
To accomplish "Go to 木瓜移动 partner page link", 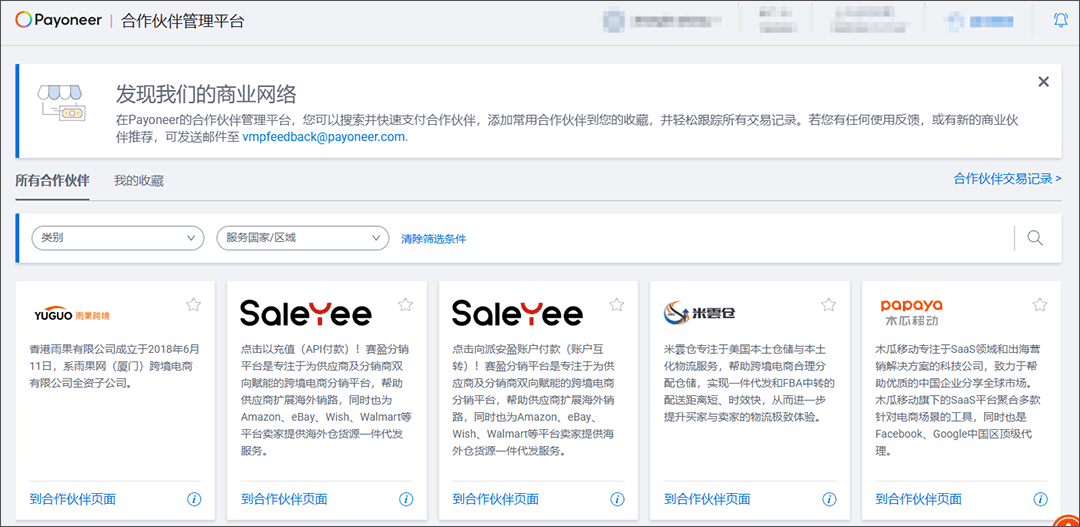I will point(918,499).
